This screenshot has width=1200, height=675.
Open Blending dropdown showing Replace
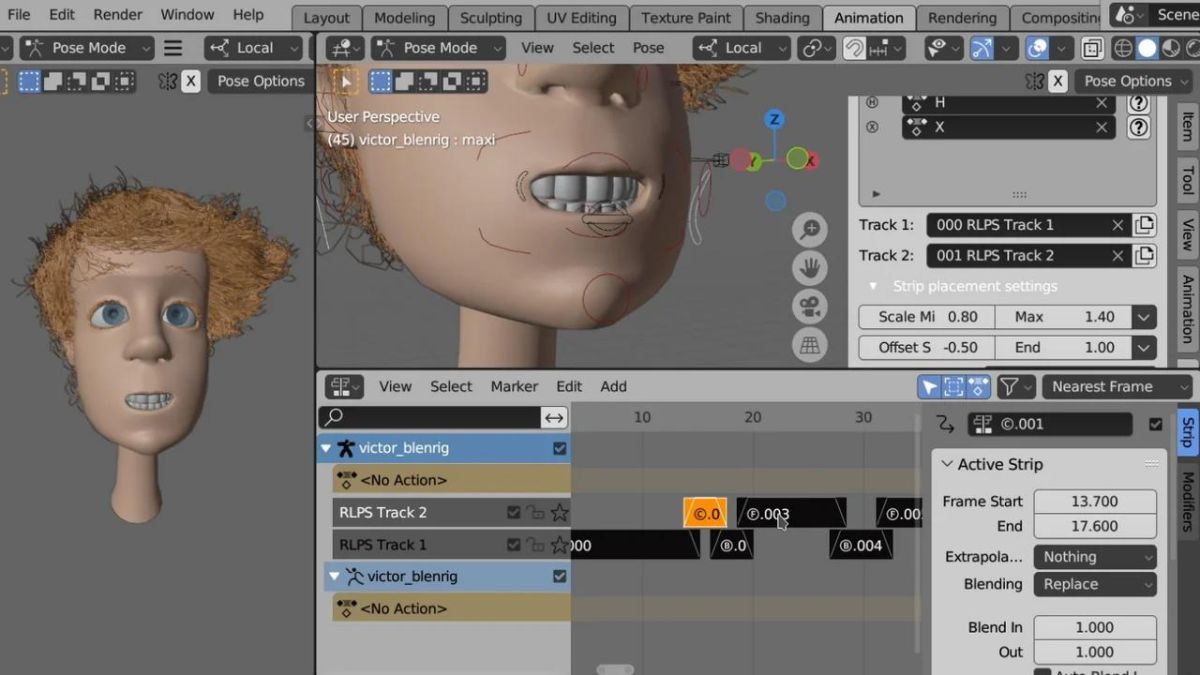pyautogui.click(x=1095, y=584)
